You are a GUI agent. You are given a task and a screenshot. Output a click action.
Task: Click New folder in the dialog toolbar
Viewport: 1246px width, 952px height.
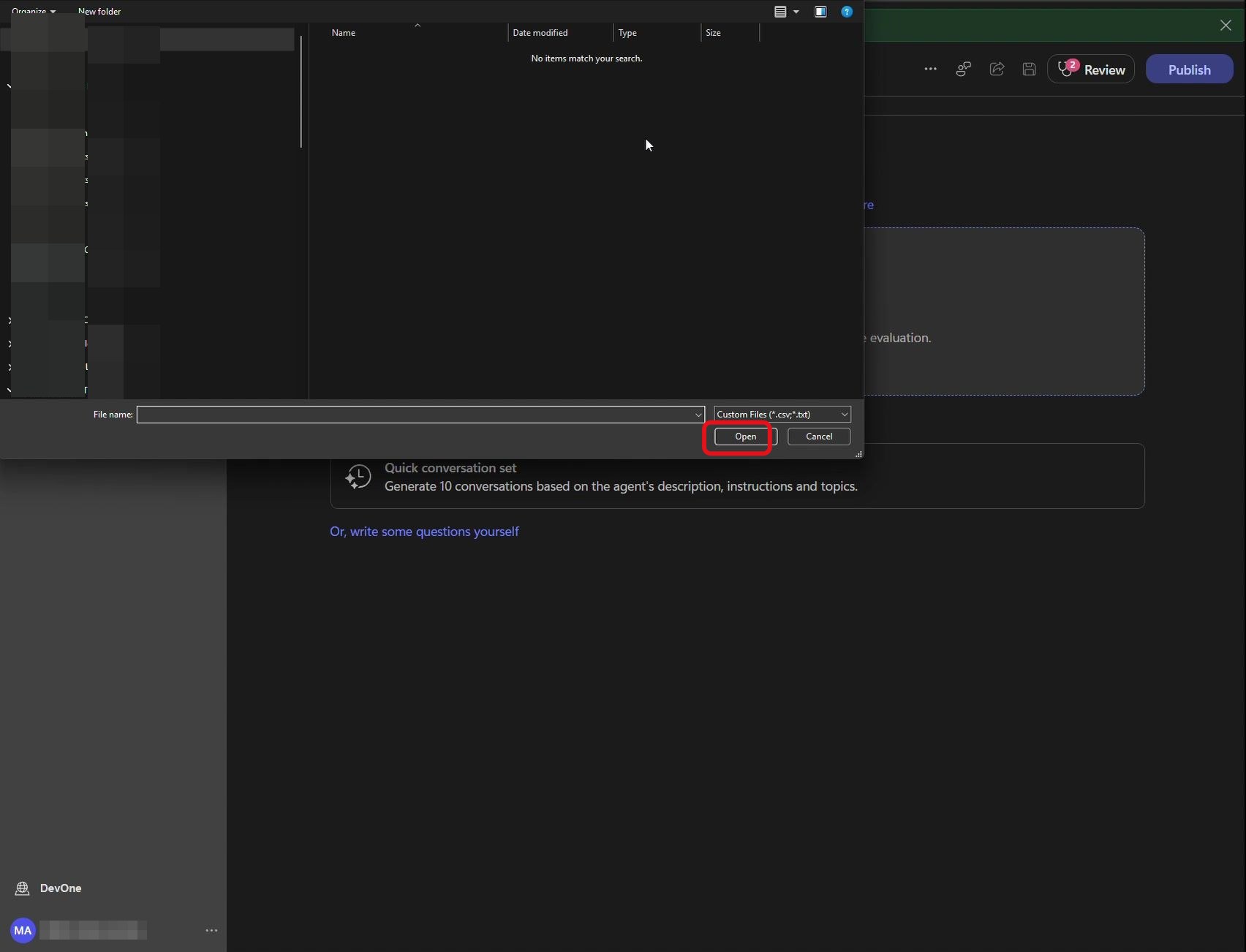point(99,11)
